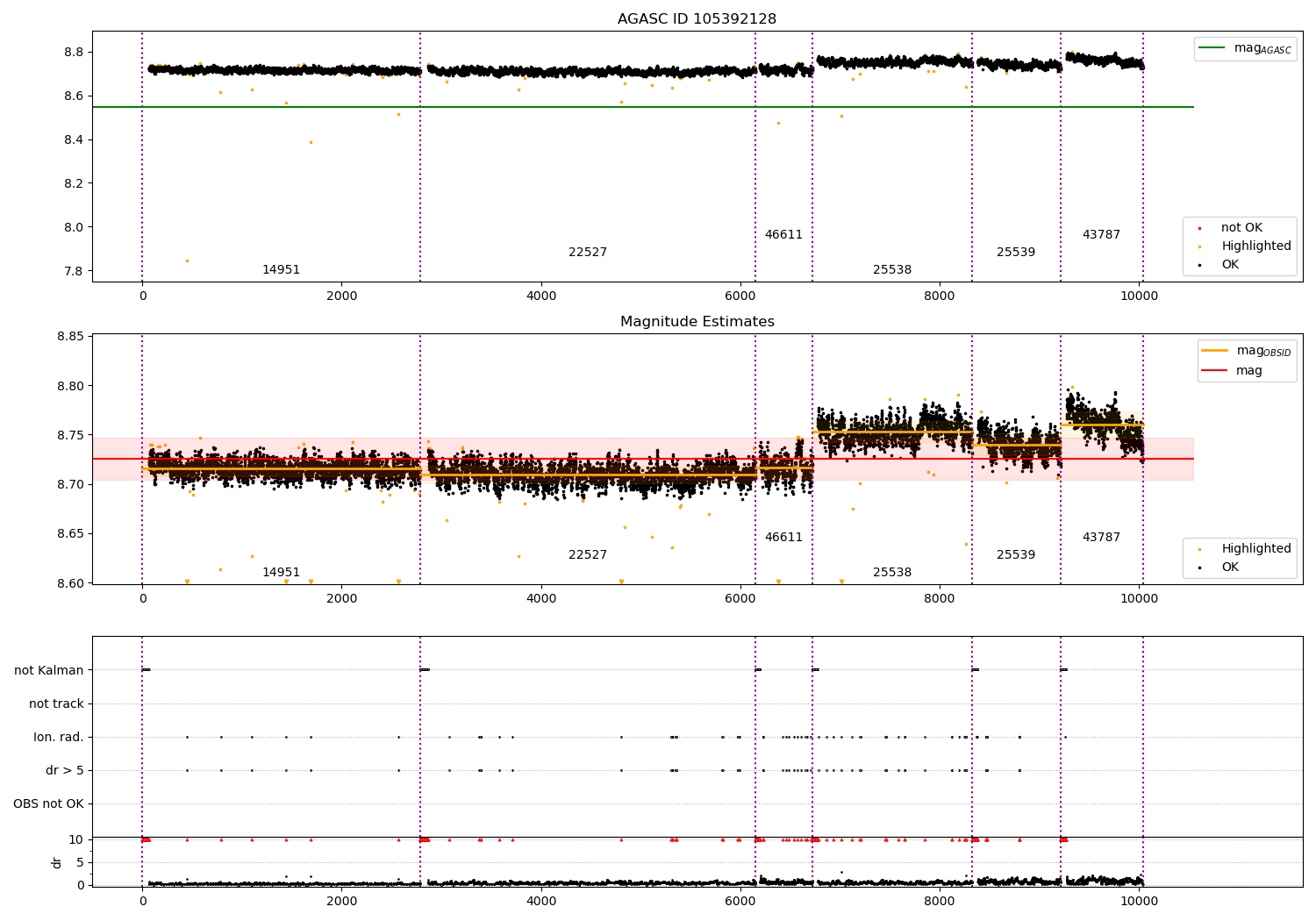Click obsid label 25538 in the AGASC plot

pyautogui.click(x=892, y=270)
